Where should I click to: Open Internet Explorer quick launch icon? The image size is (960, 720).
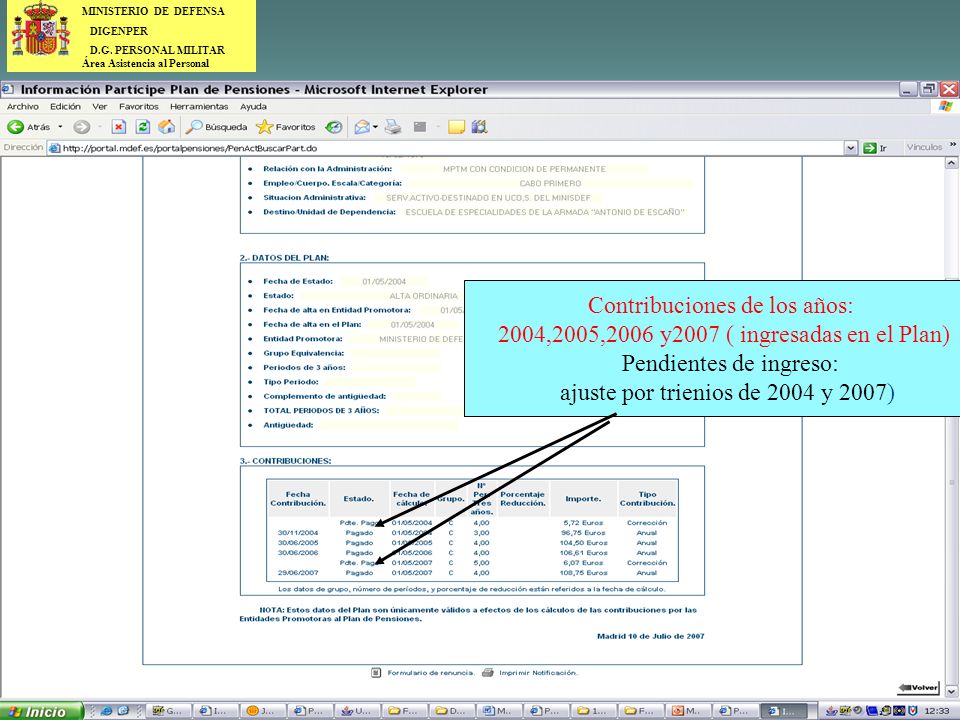point(106,711)
